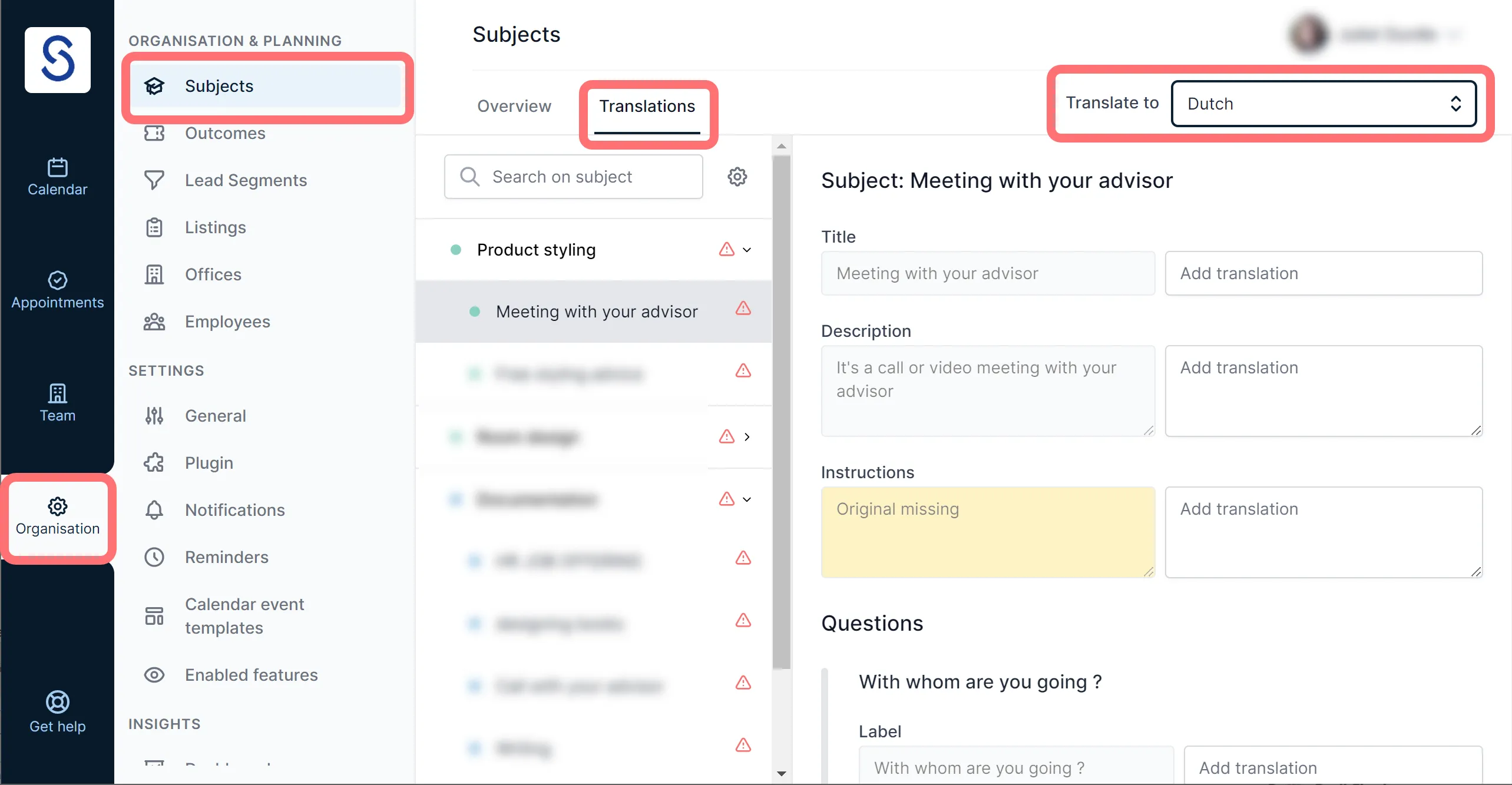
Task: Open the Team section
Action: (57, 403)
